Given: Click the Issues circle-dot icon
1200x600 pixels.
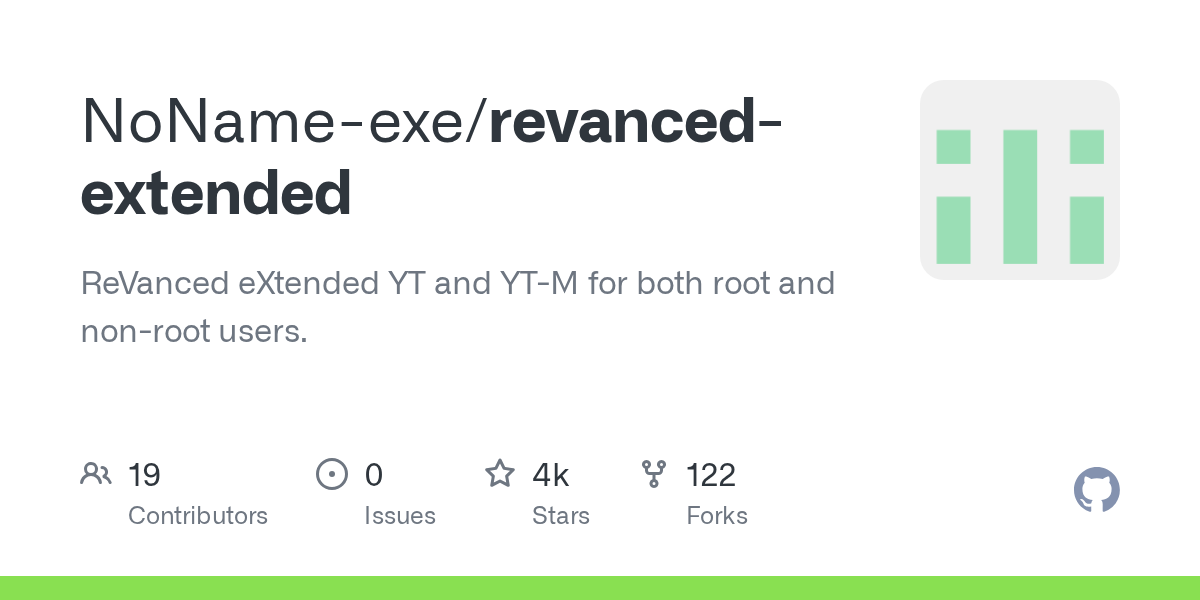Looking at the screenshot, I should click(331, 474).
